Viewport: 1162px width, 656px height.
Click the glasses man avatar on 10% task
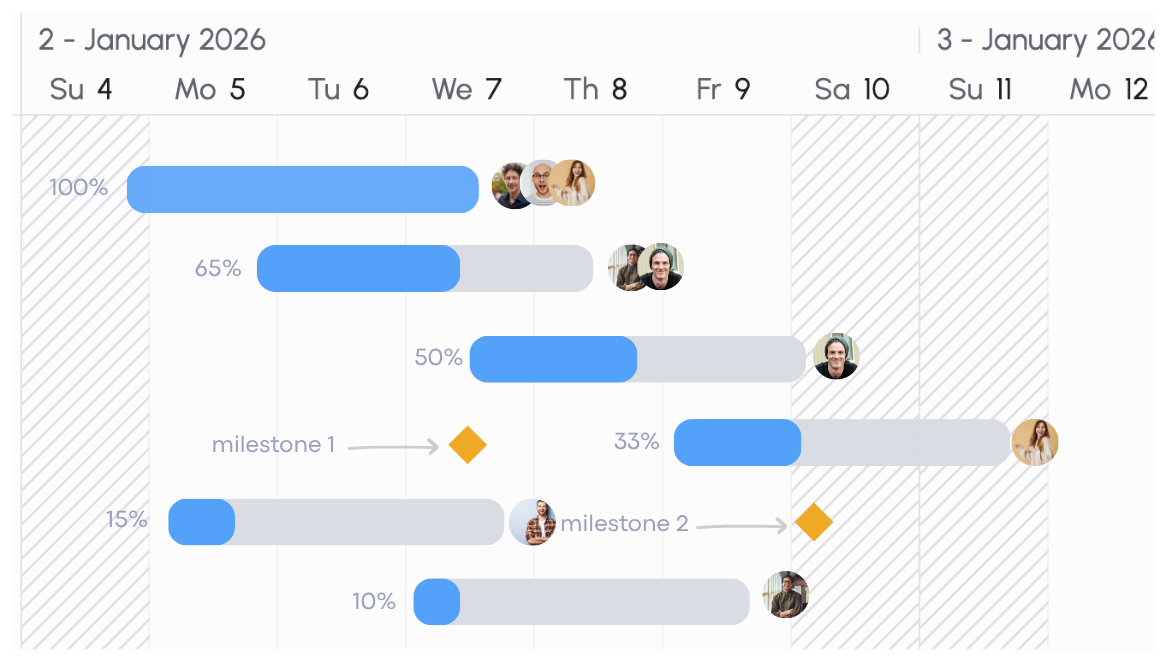(x=786, y=594)
